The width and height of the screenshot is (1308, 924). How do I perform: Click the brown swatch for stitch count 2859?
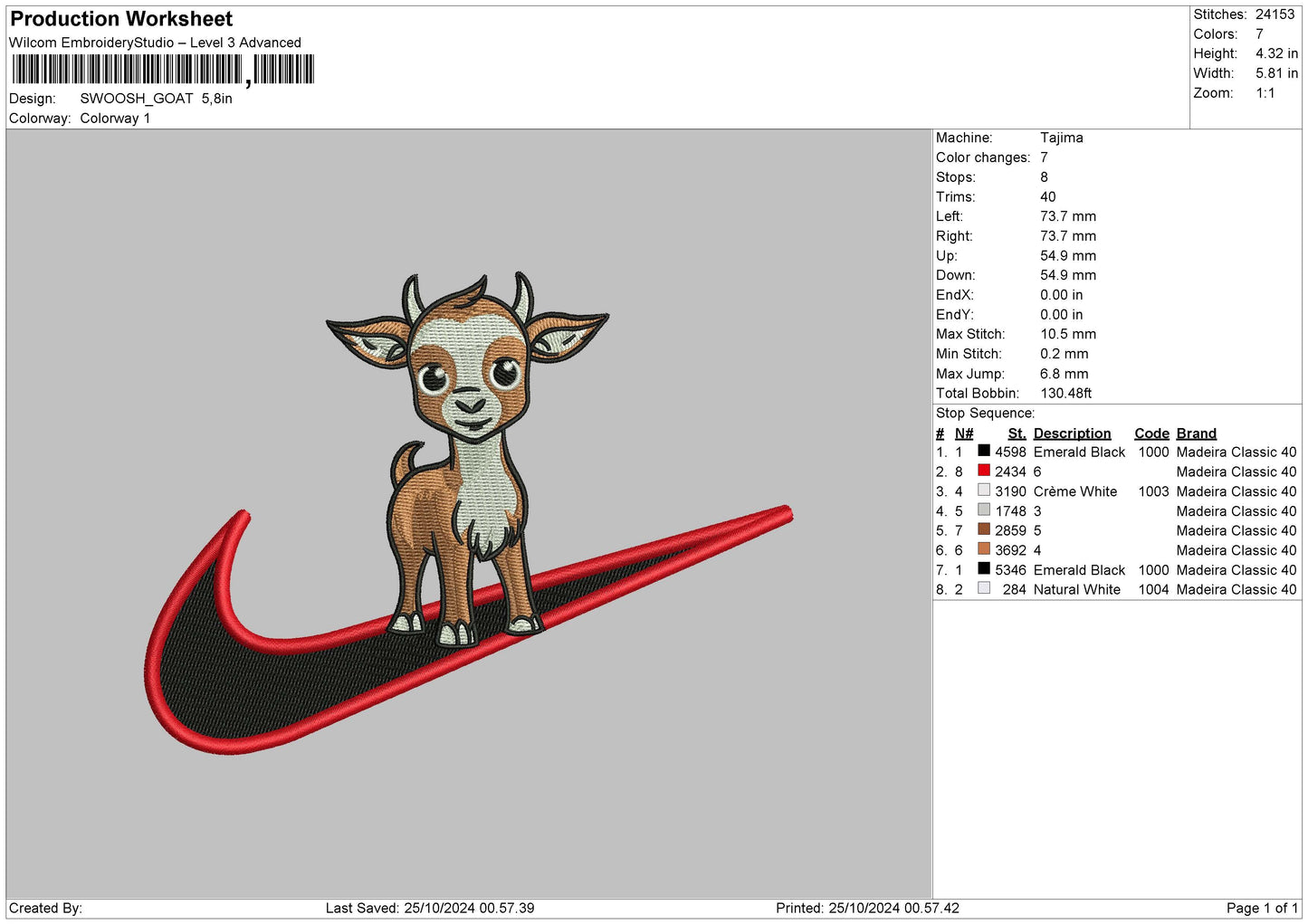984,529
